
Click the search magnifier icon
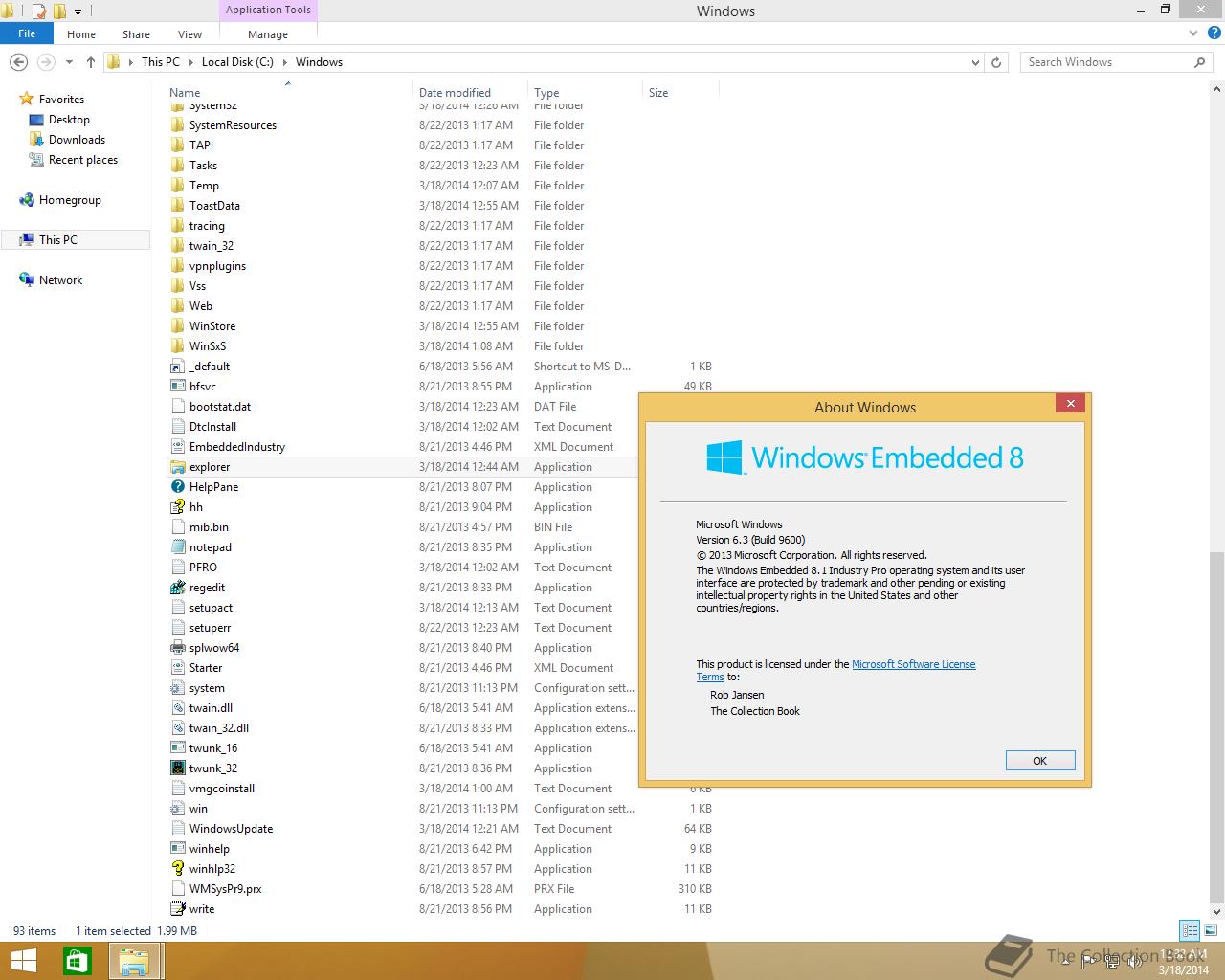(1200, 62)
